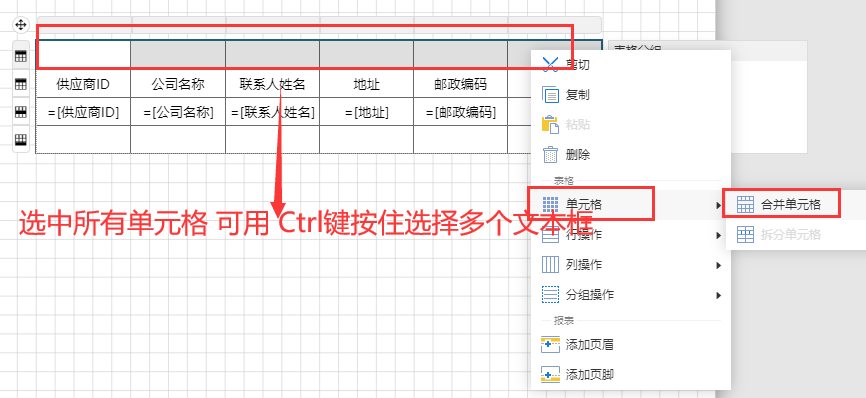
Task: Expand the 列操作 submenu arrow
Action: [719, 265]
